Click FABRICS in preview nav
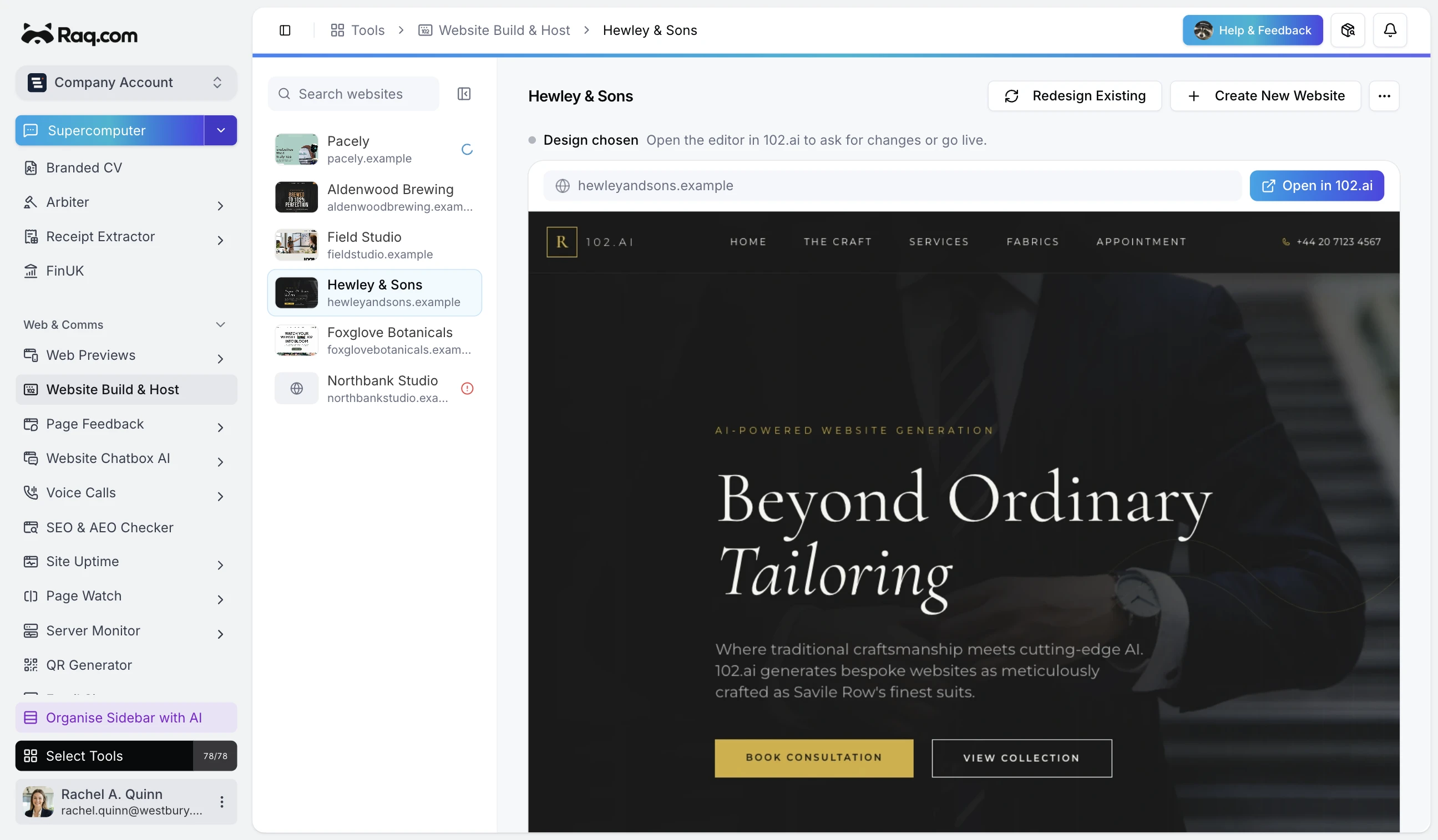Viewport: 1438px width, 840px height. click(x=1032, y=242)
